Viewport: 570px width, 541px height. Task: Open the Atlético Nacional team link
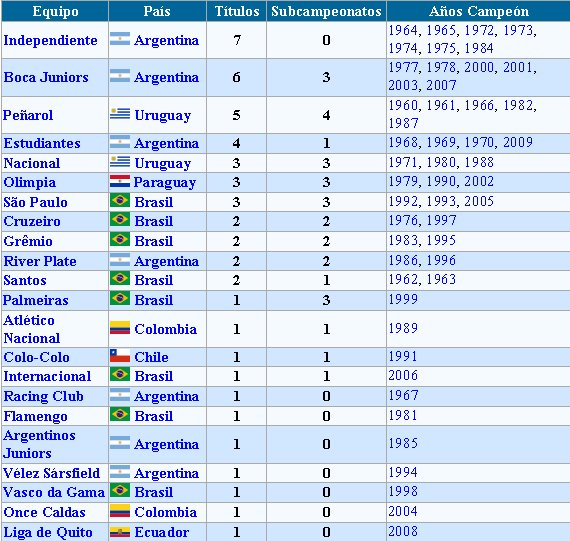(32, 329)
